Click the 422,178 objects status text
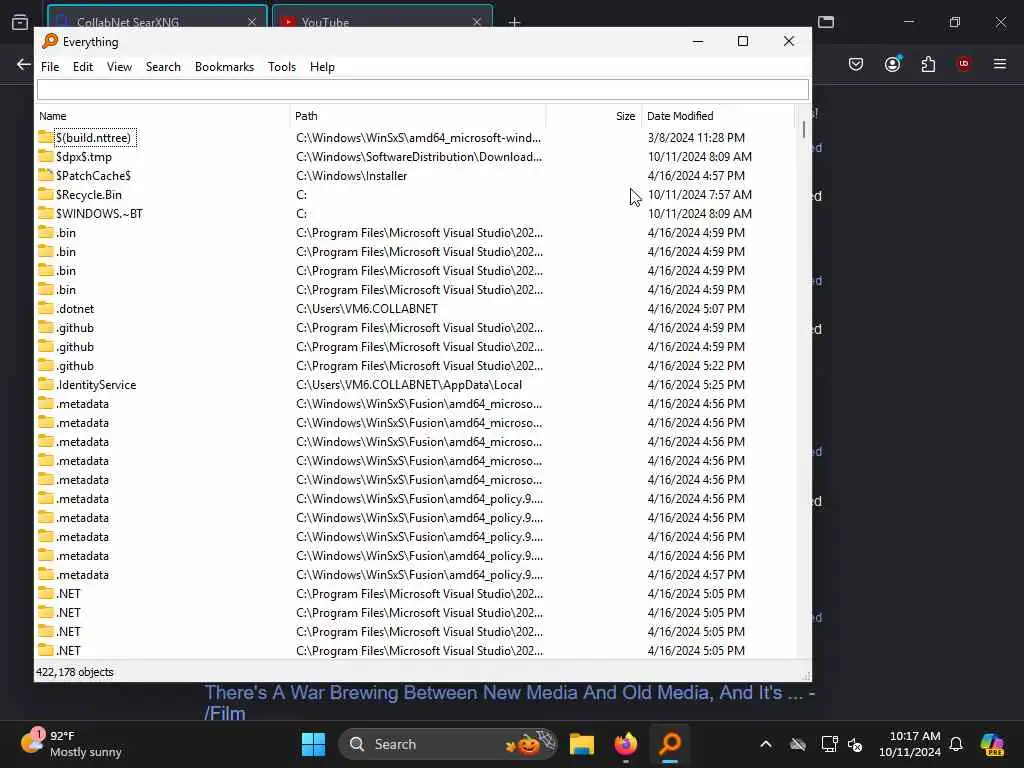The height and width of the screenshot is (768, 1024). click(74, 672)
